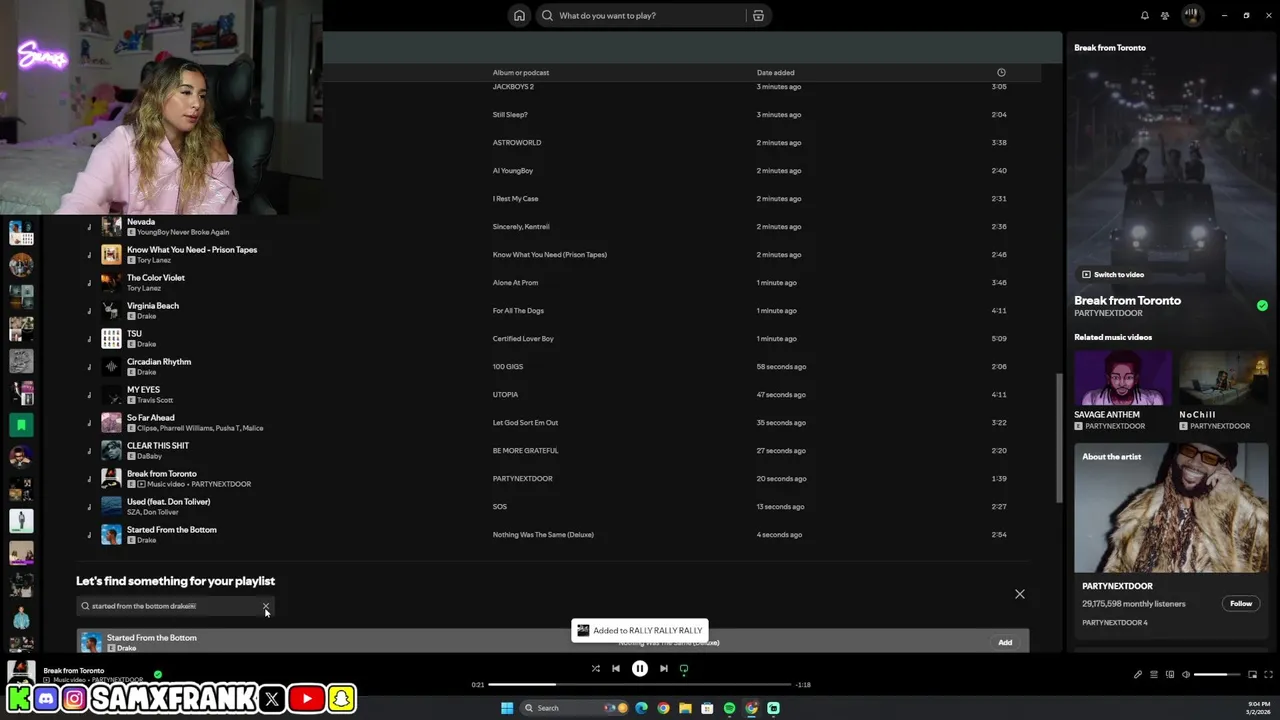This screenshot has height=720, width=1280.
Task: Click the clock duration column icon
Action: pos(1001,72)
